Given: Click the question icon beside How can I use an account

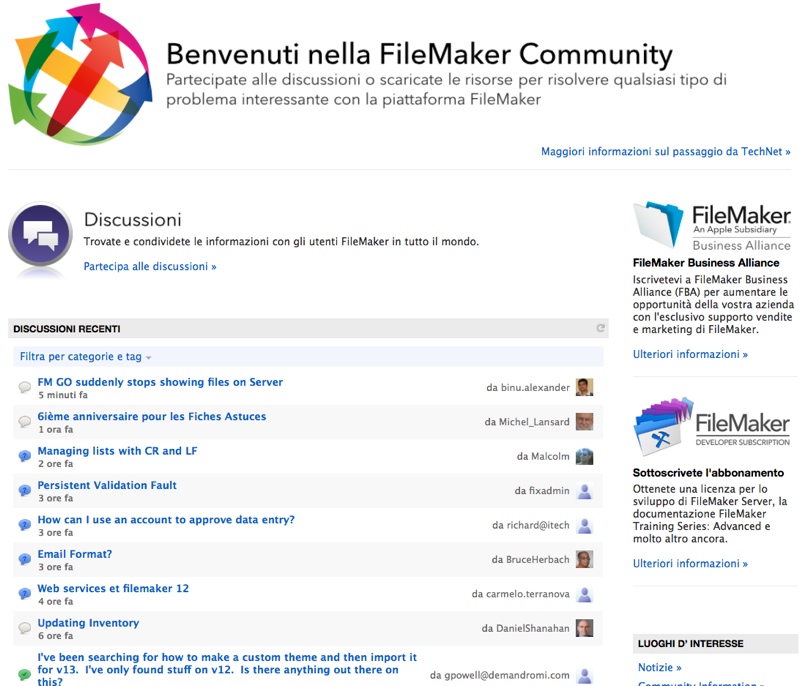Looking at the screenshot, I should [x=24, y=525].
